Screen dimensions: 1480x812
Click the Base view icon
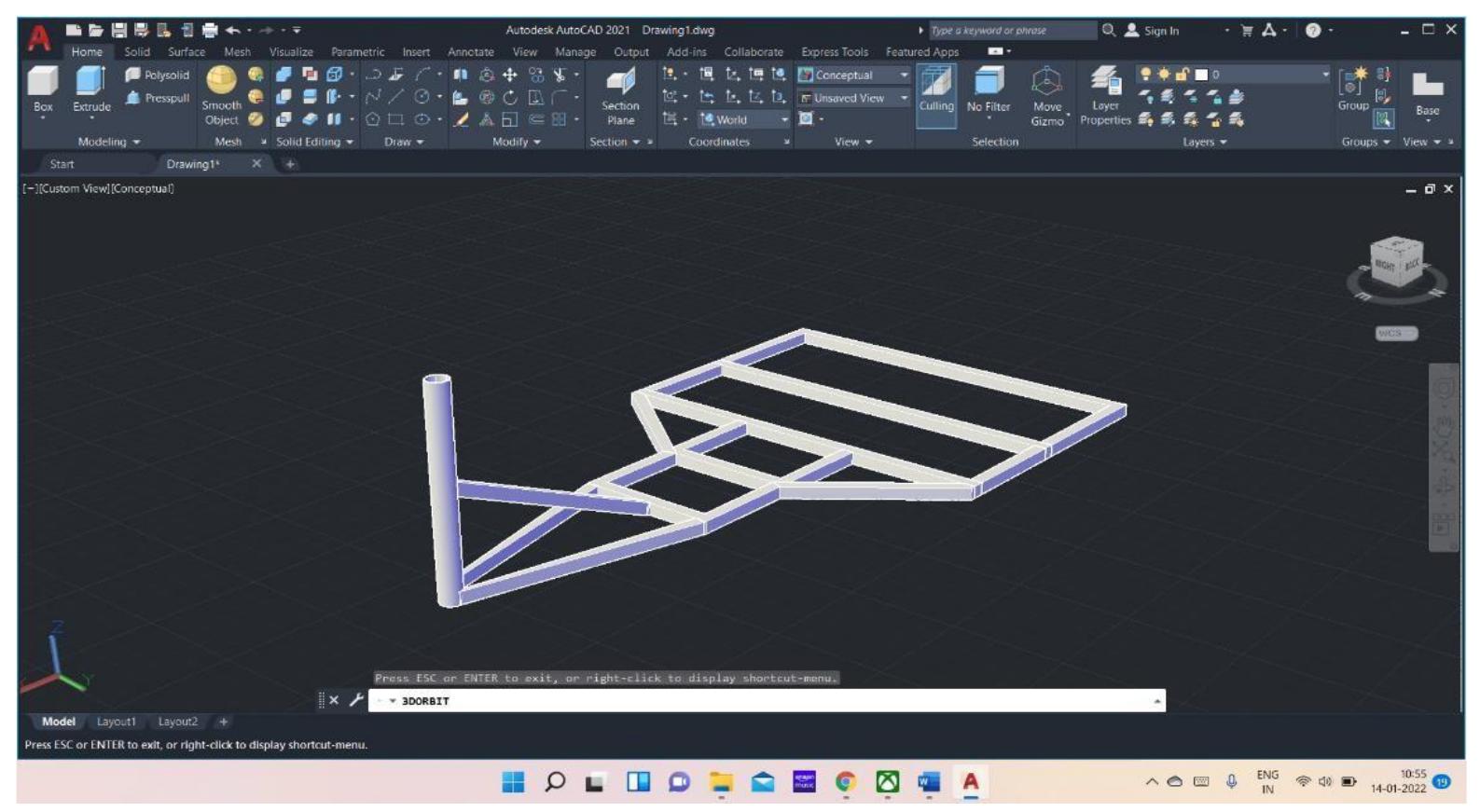click(1428, 93)
